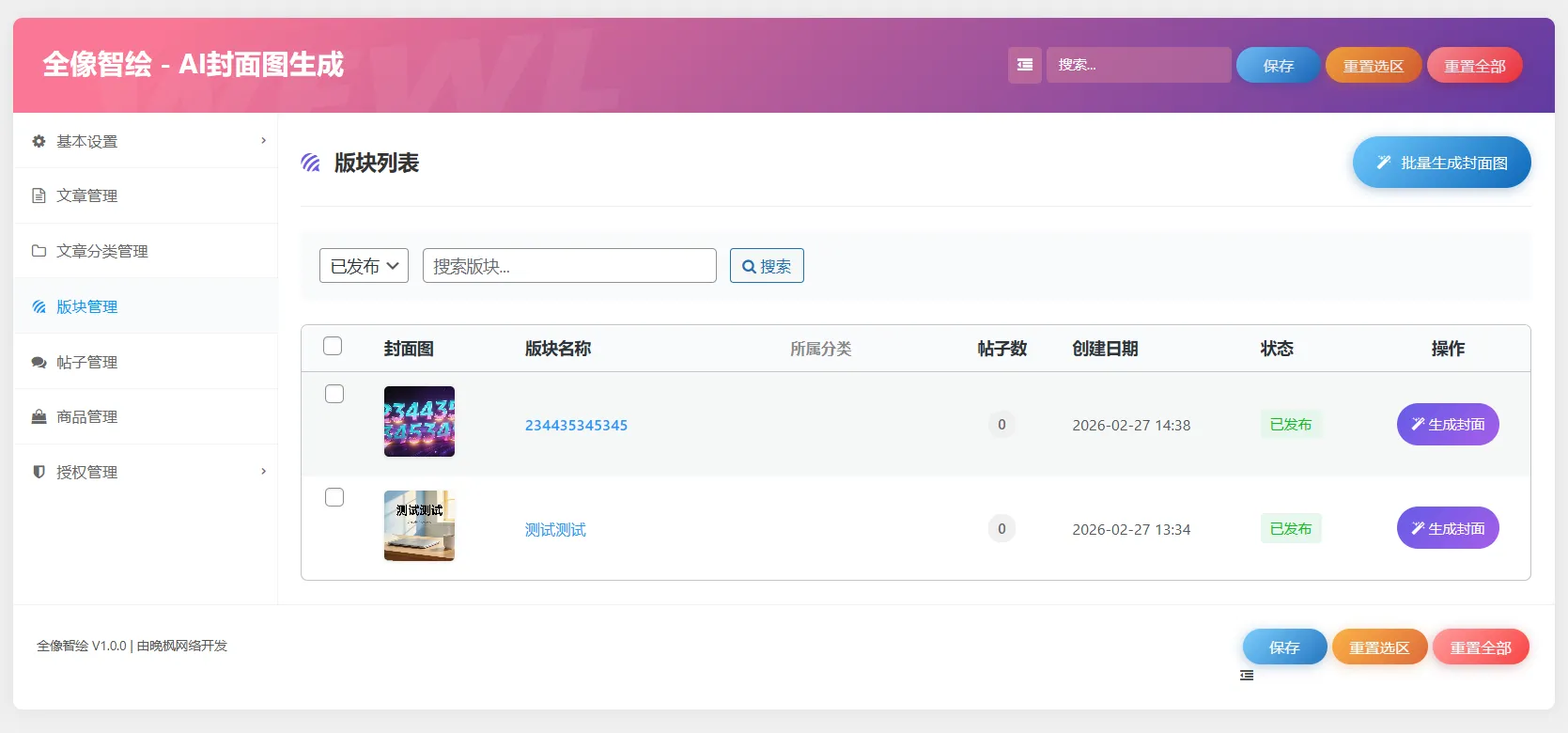This screenshot has width=1568, height=733.
Task: Click the folder icon beside 文章分类管理
Action: [39, 251]
